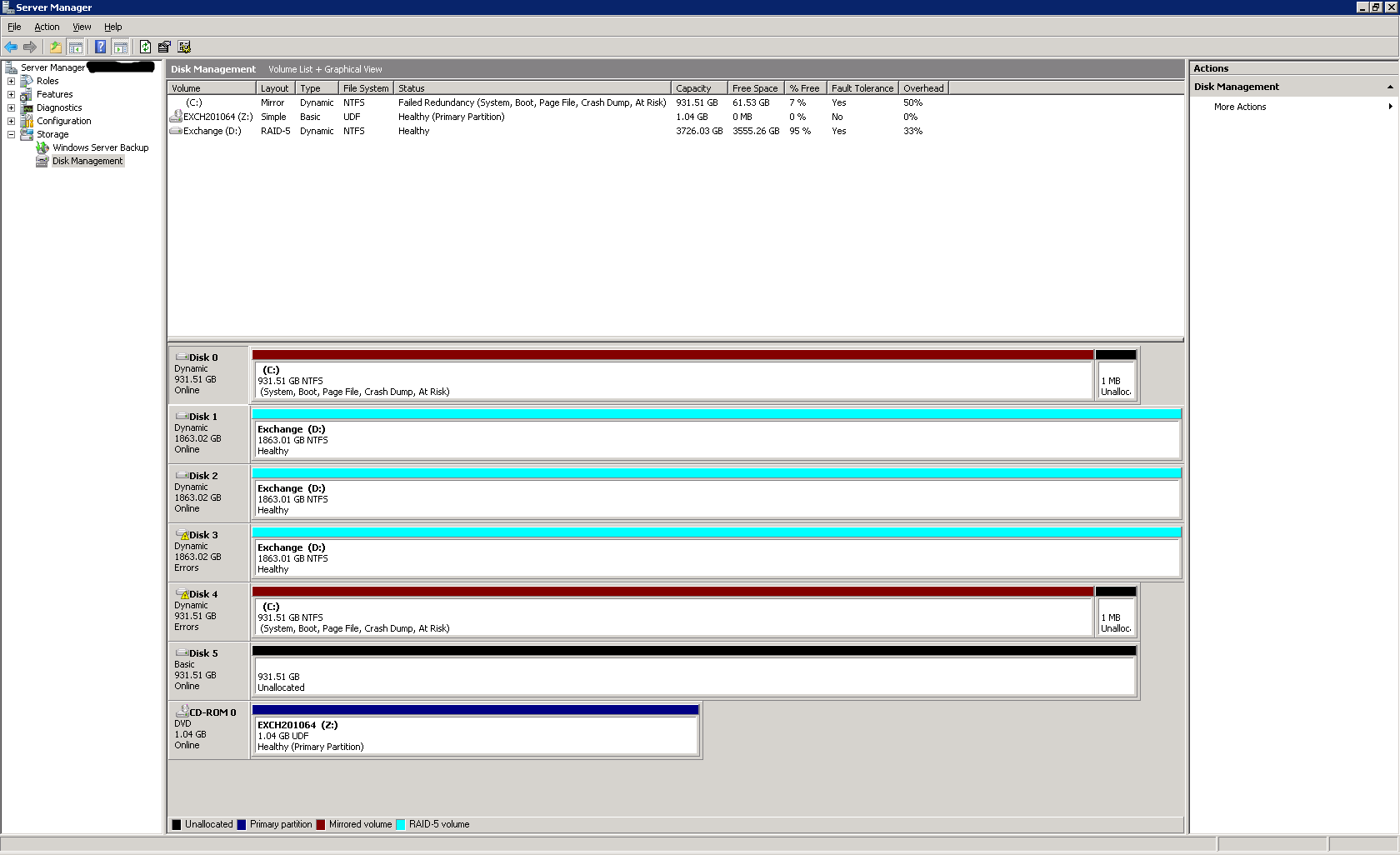1400x855 pixels.
Task: Click the black Unallocated legend swatch
Action: [x=177, y=824]
